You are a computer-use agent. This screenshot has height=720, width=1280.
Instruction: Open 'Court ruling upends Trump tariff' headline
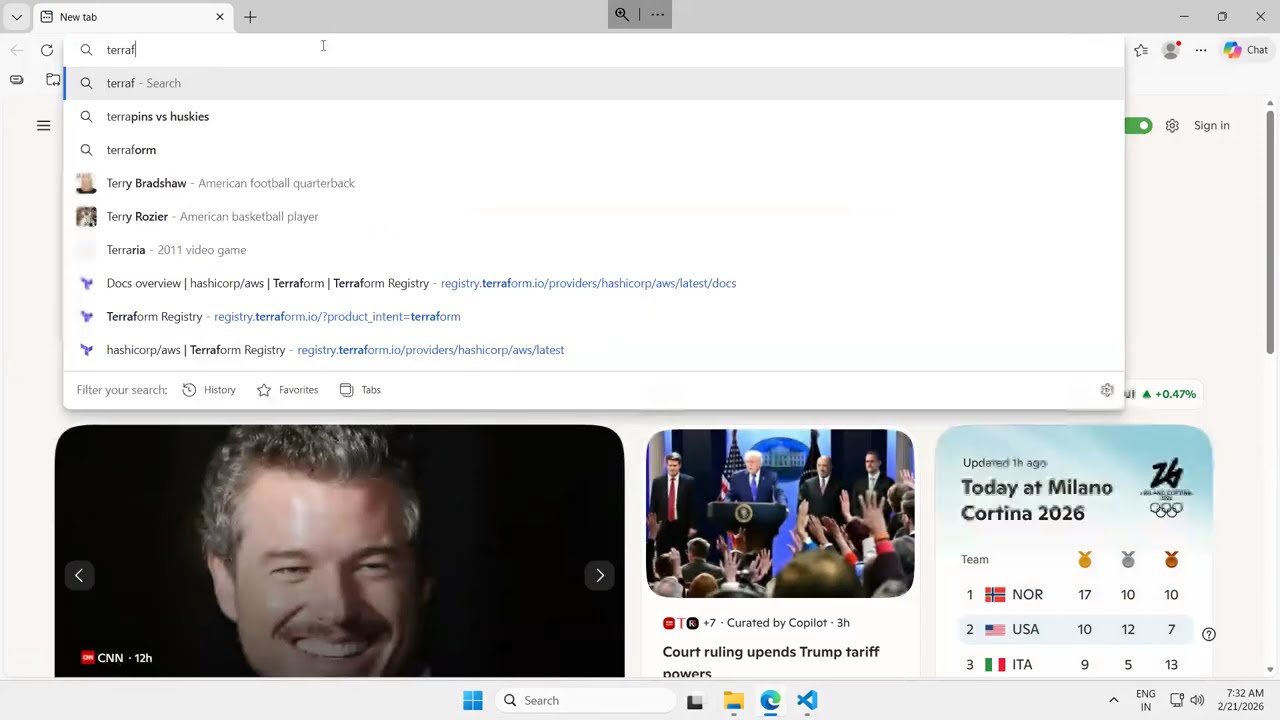[771, 662]
